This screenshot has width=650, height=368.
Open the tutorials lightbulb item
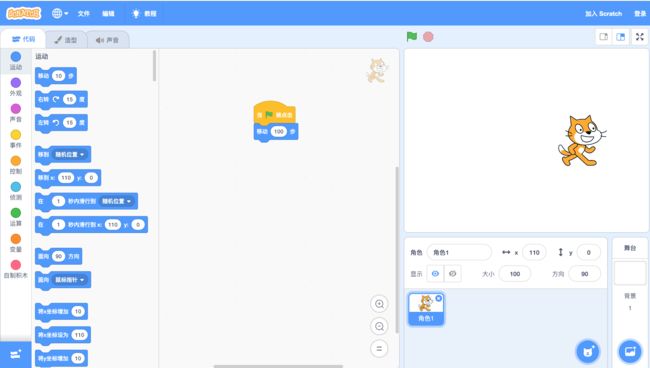(144, 13)
